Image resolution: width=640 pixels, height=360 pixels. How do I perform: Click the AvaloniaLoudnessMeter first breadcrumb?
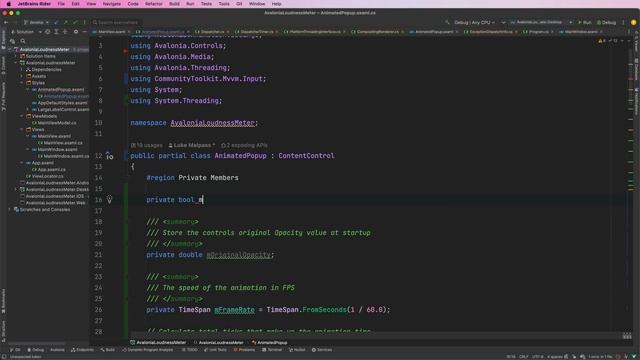(x=158, y=342)
